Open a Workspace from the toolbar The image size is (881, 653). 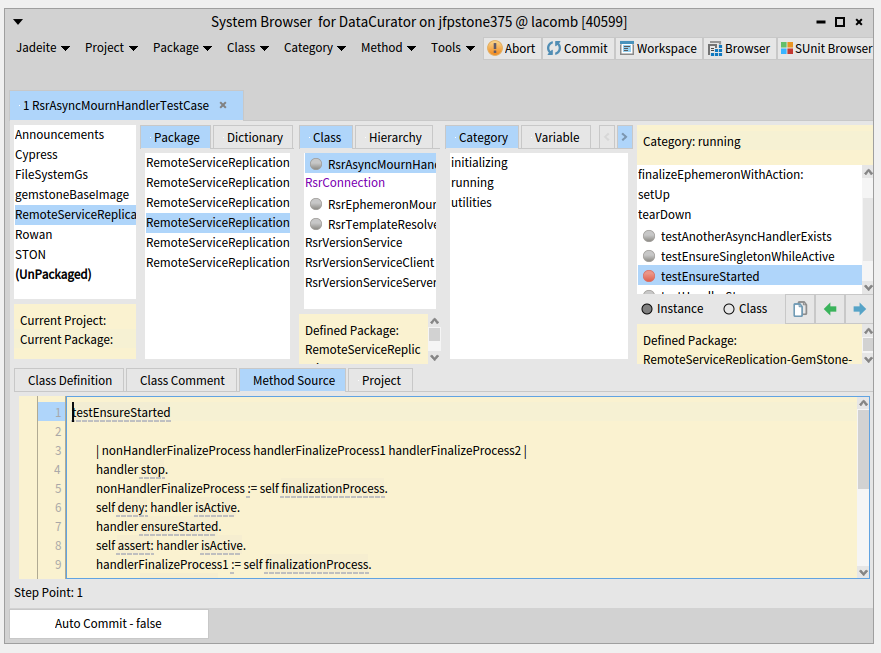click(657, 48)
